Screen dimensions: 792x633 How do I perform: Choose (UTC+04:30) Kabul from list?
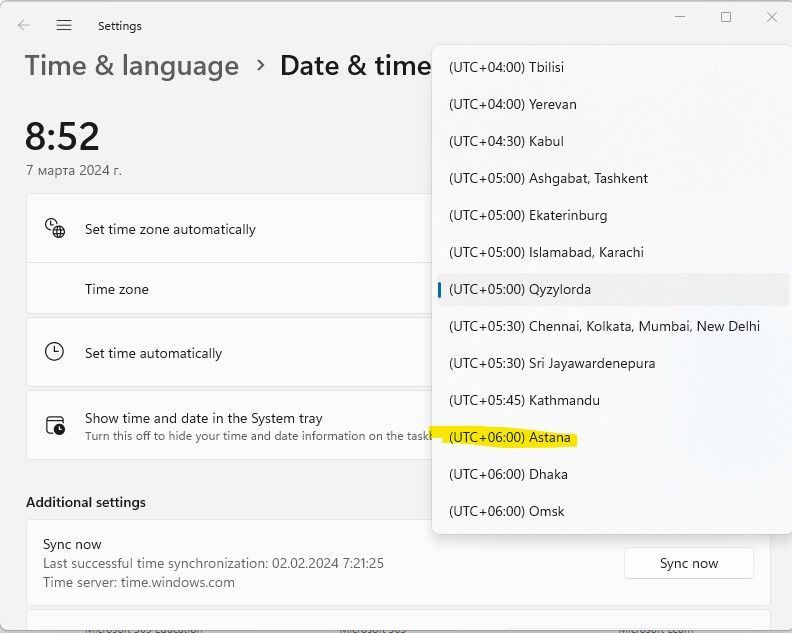pyautogui.click(x=612, y=141)
